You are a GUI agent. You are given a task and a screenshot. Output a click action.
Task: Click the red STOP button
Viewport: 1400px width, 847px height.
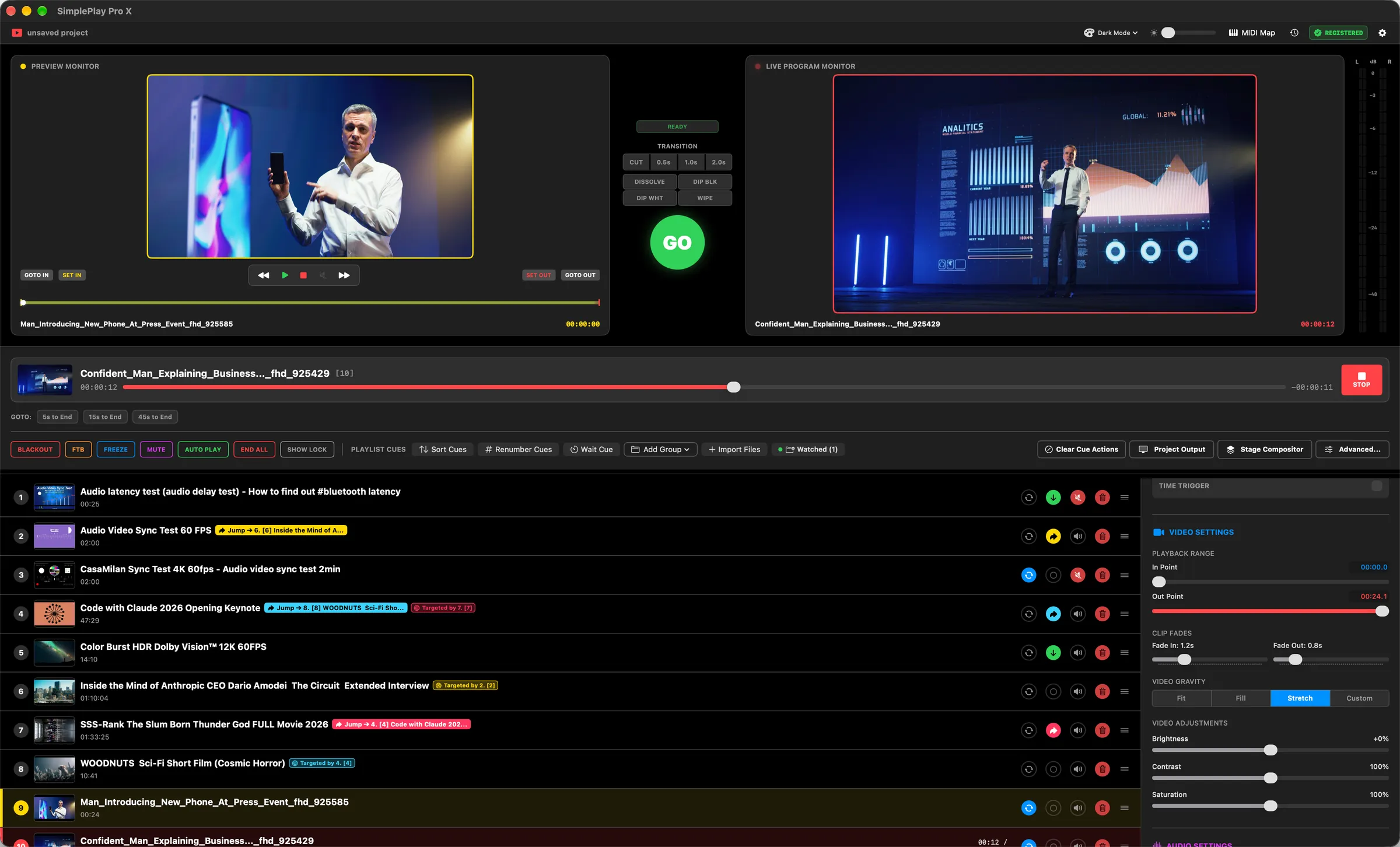tap(1361, 380)
